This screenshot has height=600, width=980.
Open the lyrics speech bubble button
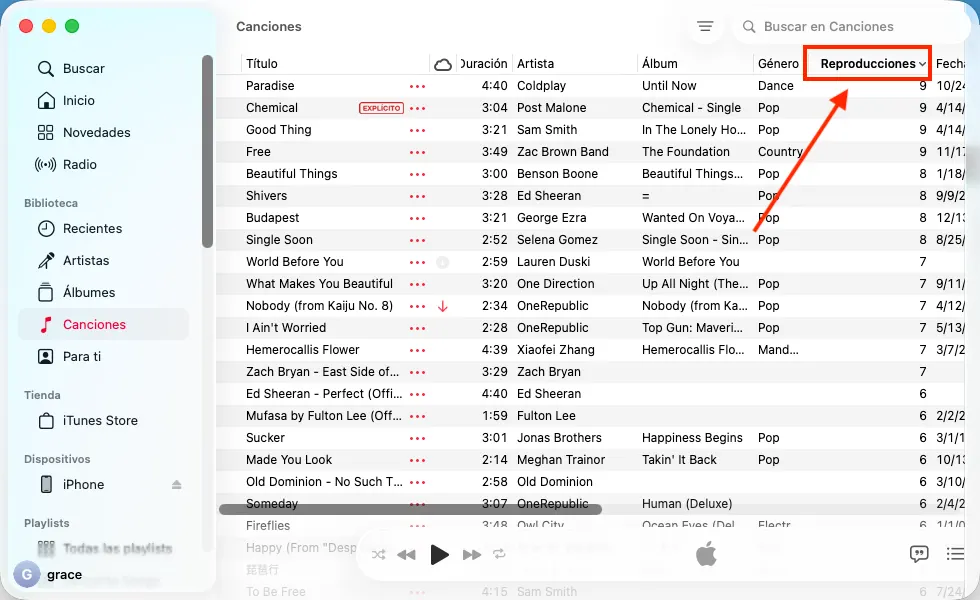pos(919,554)
